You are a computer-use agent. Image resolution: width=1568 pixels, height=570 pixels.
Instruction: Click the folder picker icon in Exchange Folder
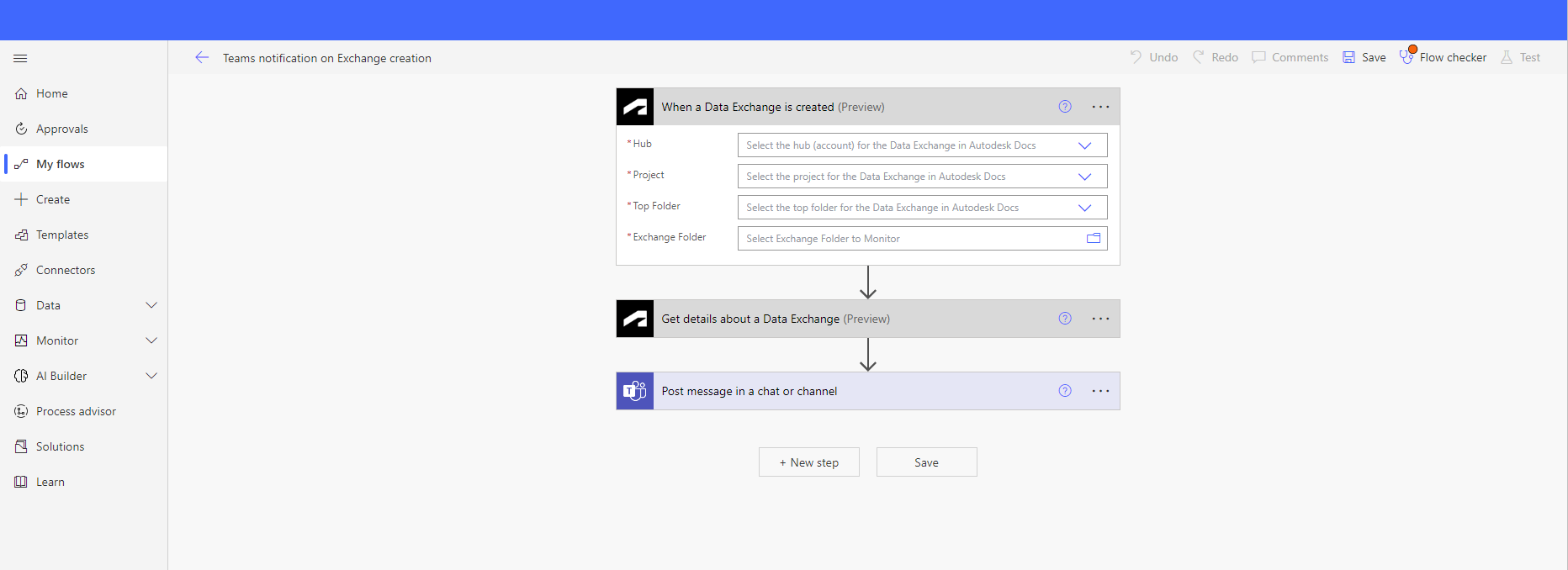pyautogui.click(x=1094, y=238)
